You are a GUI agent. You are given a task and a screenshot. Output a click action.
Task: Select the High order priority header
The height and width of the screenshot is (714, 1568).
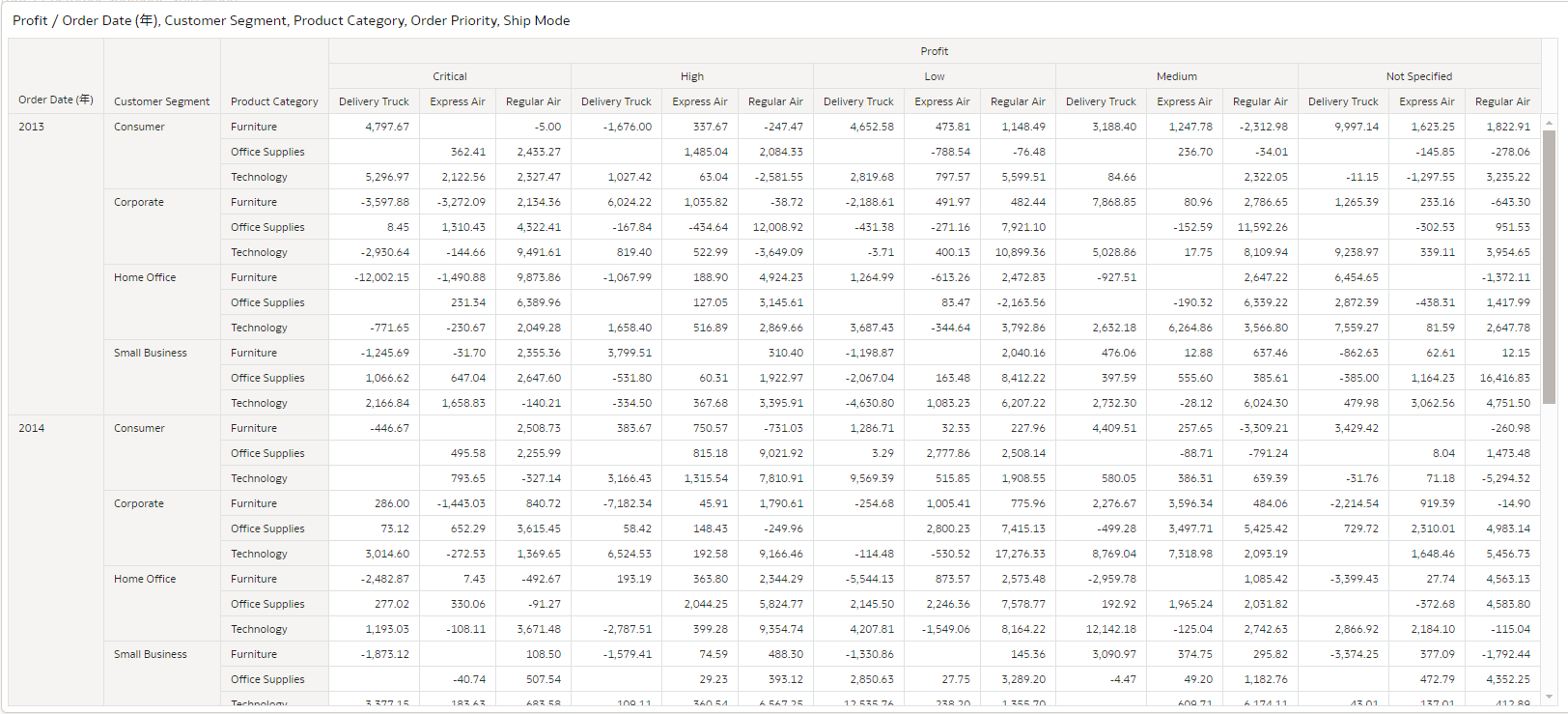point(692,76)
